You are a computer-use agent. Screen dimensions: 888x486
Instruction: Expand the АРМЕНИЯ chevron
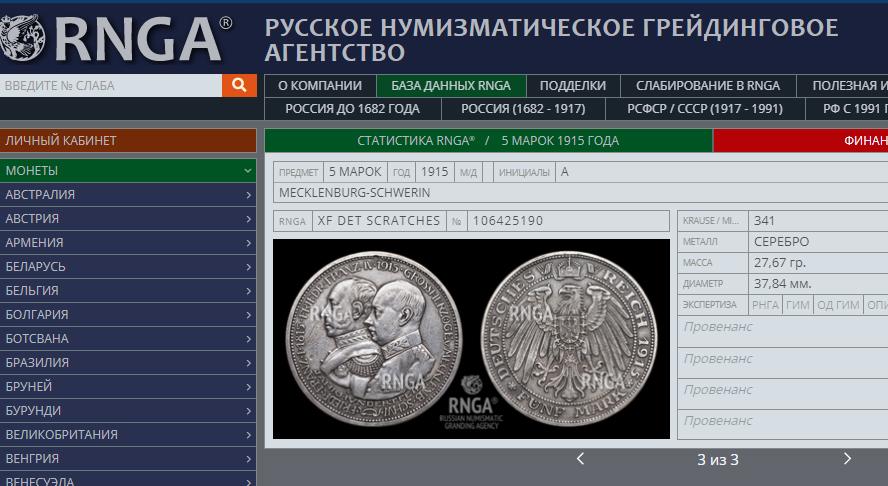248,243
